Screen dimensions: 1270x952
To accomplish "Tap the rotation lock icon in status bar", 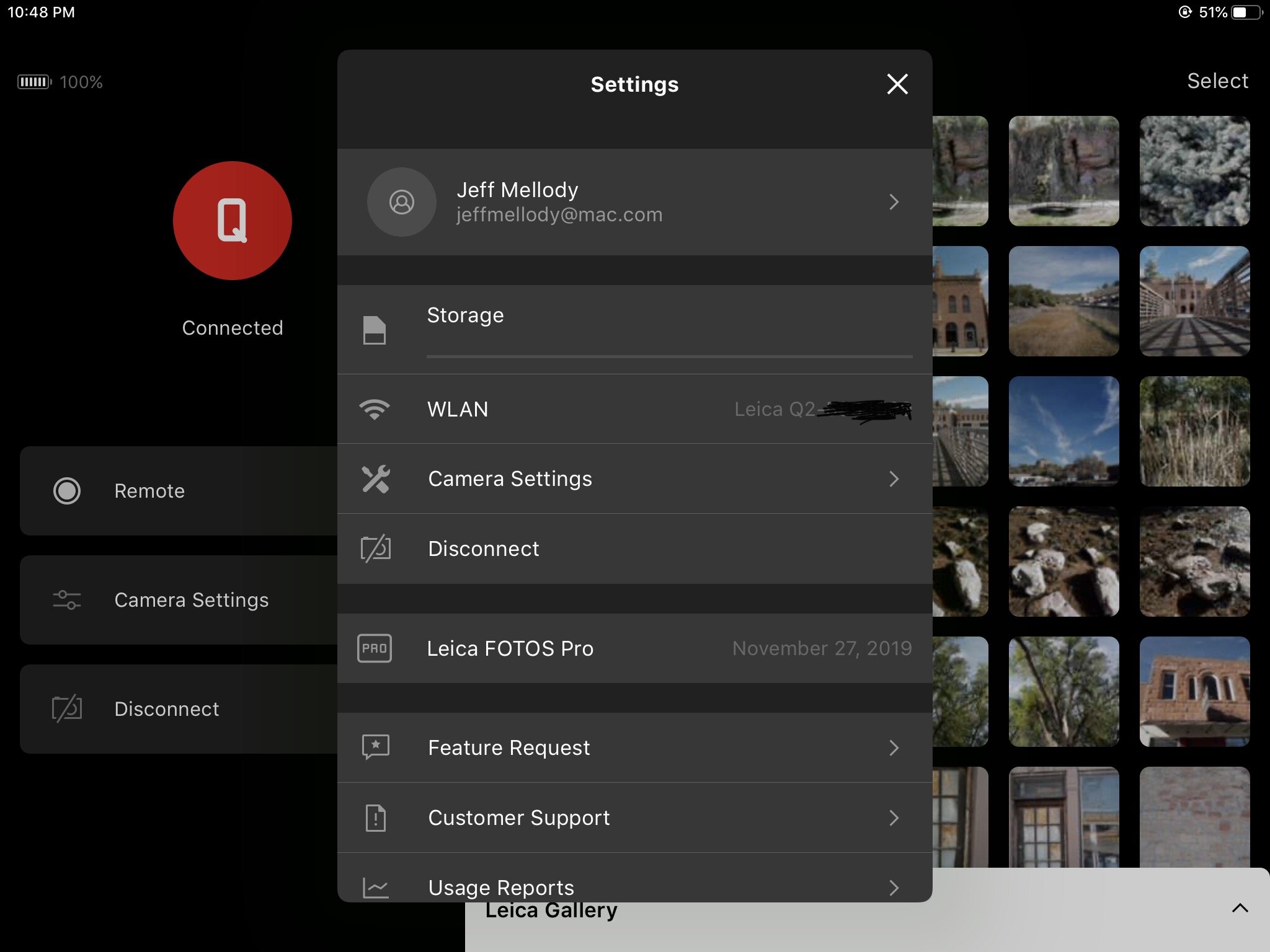I will [1185, 12].
